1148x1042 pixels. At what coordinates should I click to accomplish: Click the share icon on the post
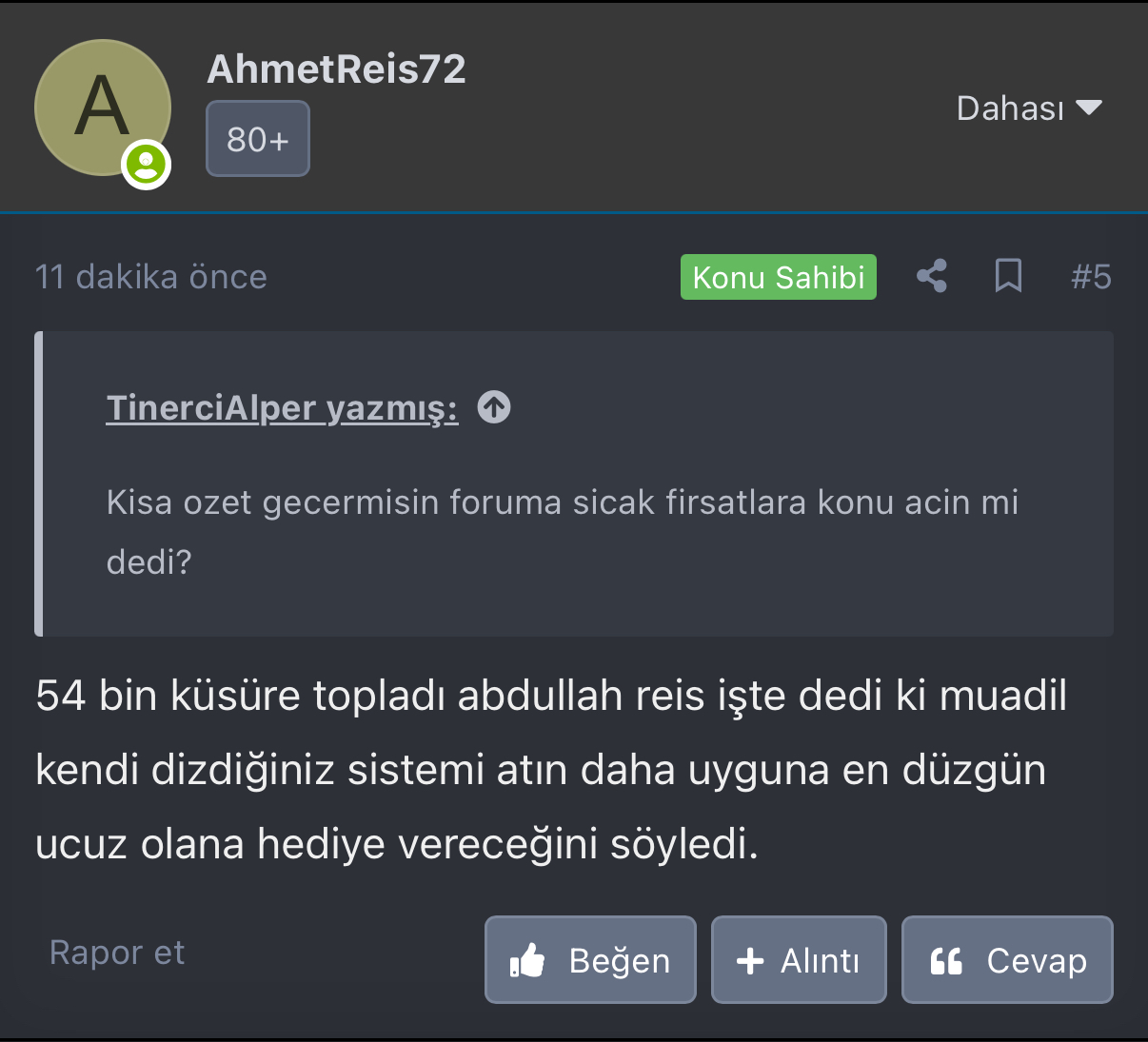click(932, 277)
